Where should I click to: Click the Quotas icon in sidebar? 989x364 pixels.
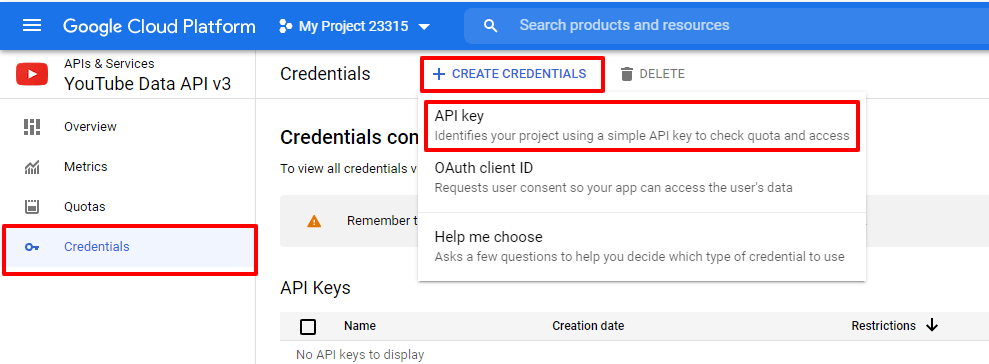click(x=32, y=207)
